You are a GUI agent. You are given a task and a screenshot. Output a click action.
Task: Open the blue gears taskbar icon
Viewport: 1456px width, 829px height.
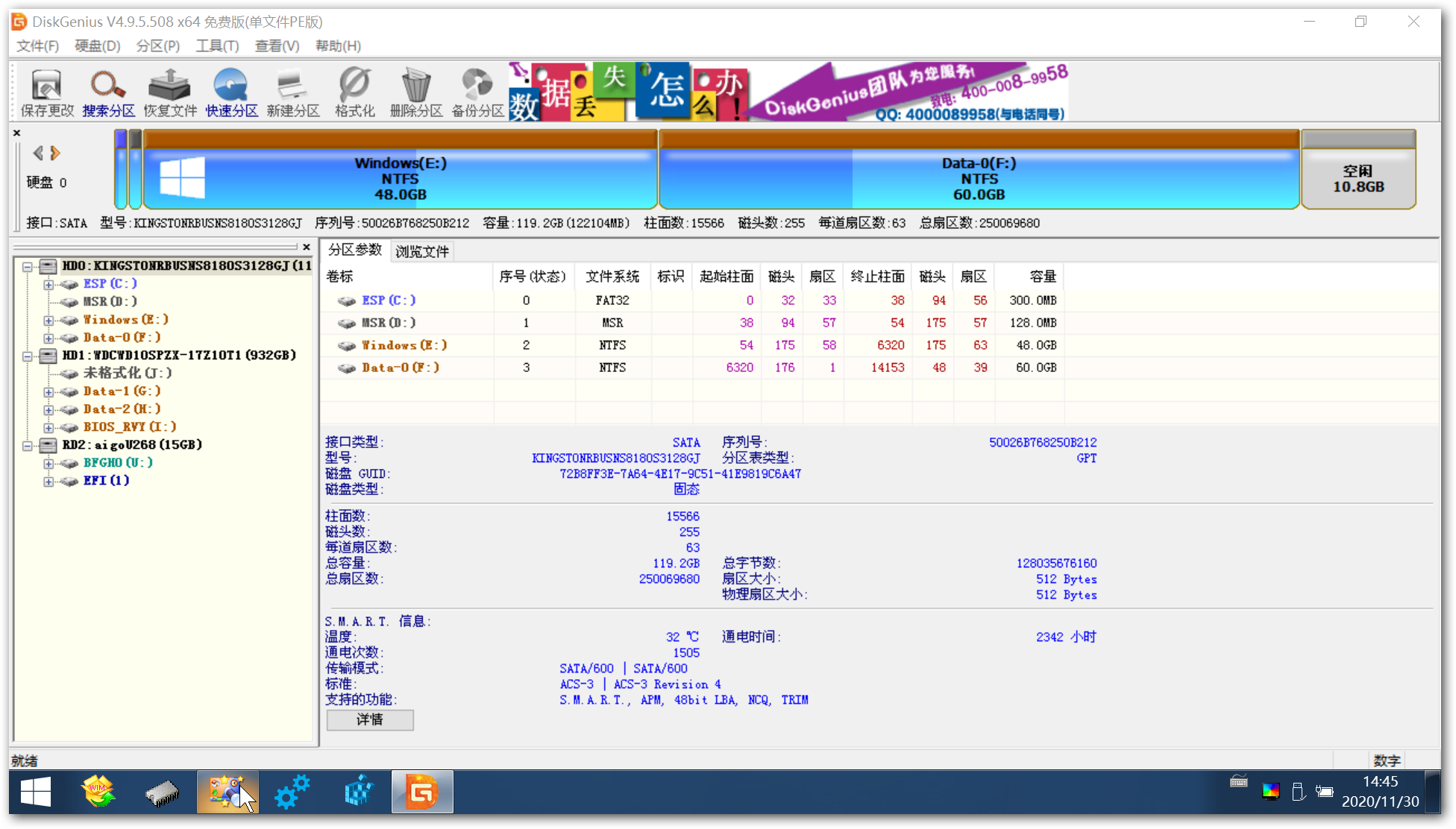coord(292,792)
